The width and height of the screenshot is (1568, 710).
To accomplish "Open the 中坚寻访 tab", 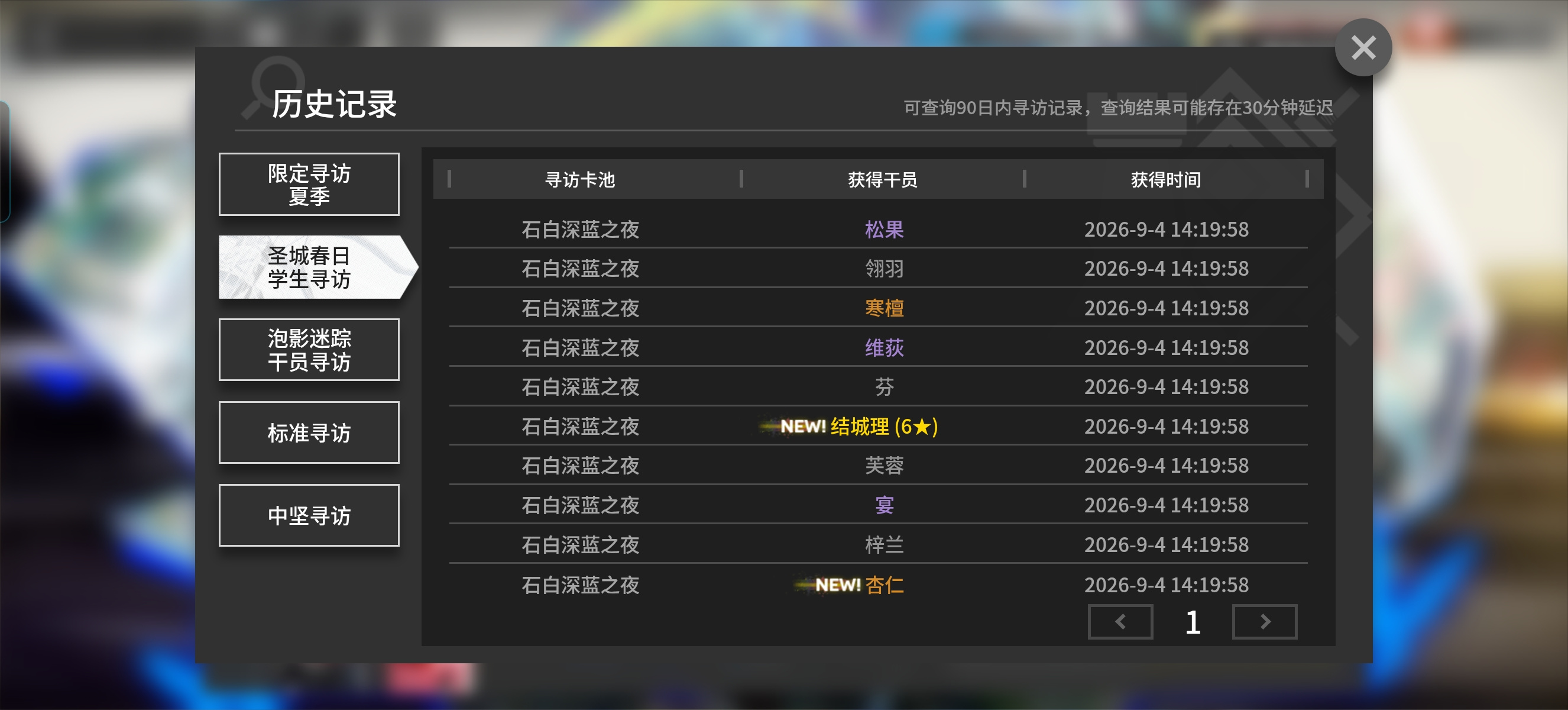I will (309, 516).
